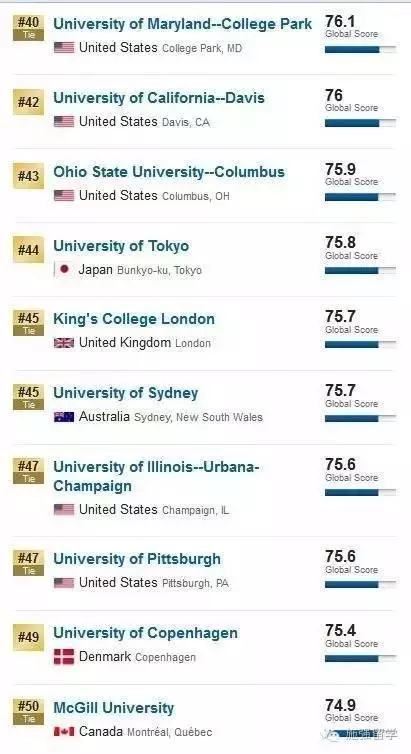Select Ohio State University--Columbus link

(x=169, y=172)
